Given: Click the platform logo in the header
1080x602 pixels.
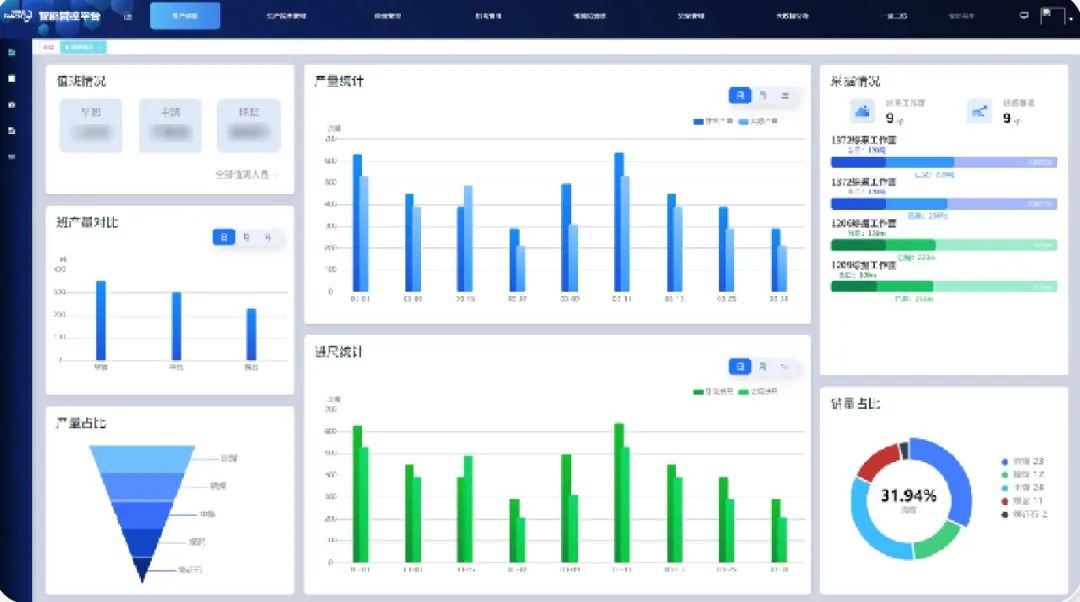Looking at the screenshot, I should 17,15.
